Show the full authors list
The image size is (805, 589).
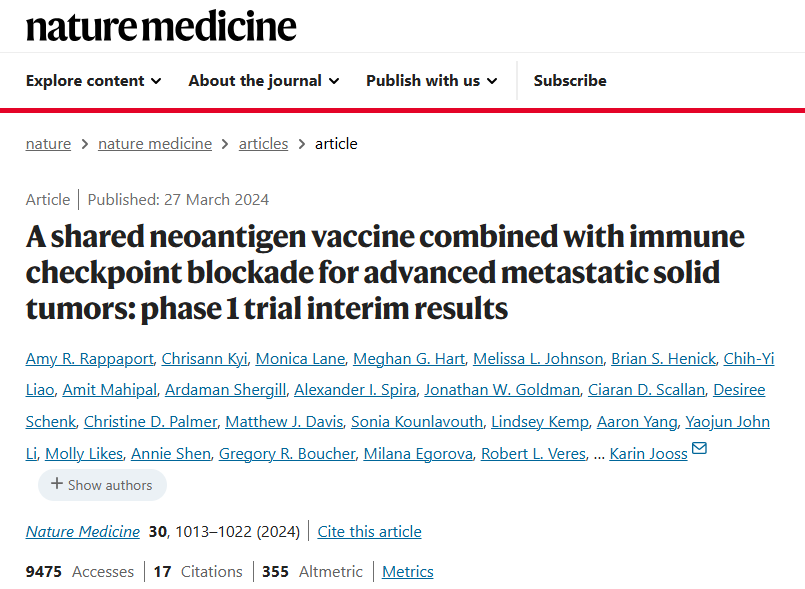(102, 485)
